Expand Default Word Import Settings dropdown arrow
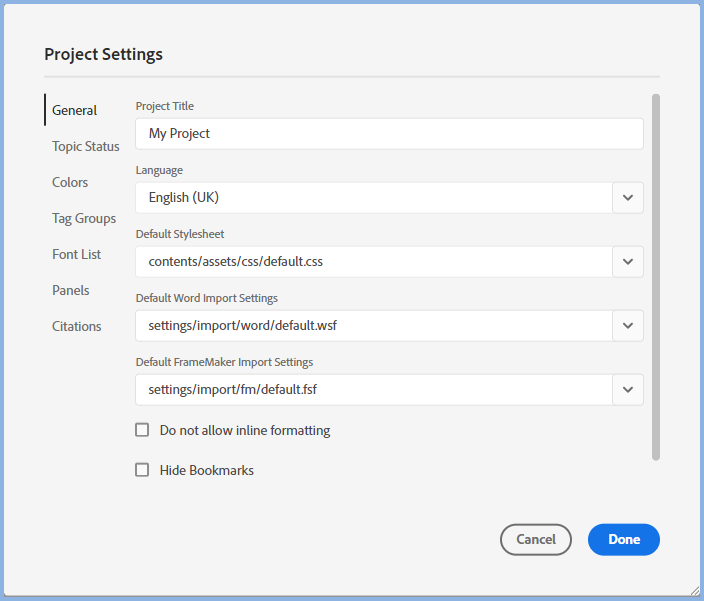Viewport: 704px width, 601px height. point(628,325)
